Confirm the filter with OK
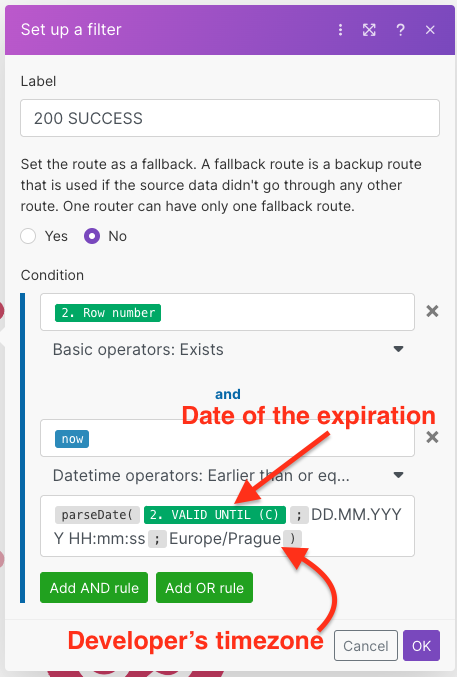 pyautogui.click(x=421, y=645)
